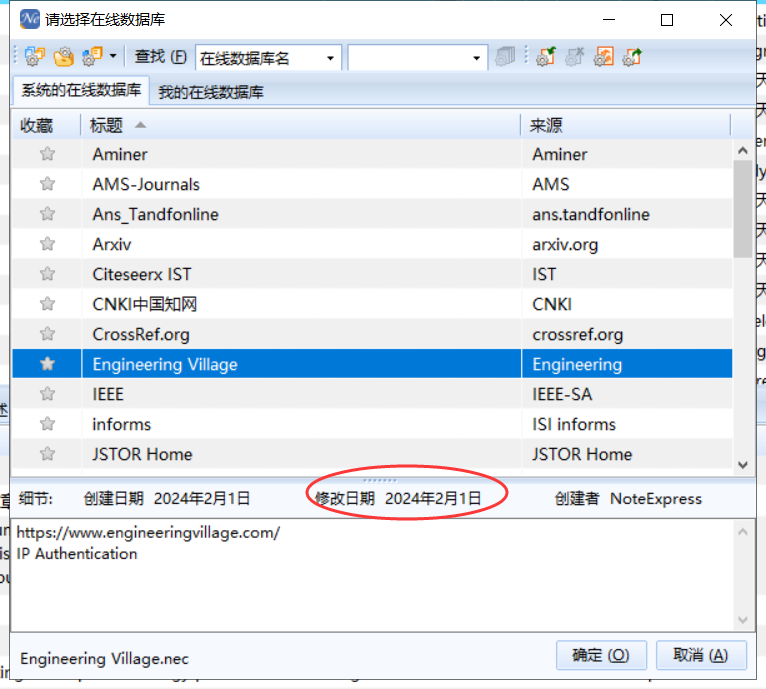Open the small arrow beside the third toolbar icon
This screenshot has height=689, width=766.
pyautogui.click(x=113, y=56)
